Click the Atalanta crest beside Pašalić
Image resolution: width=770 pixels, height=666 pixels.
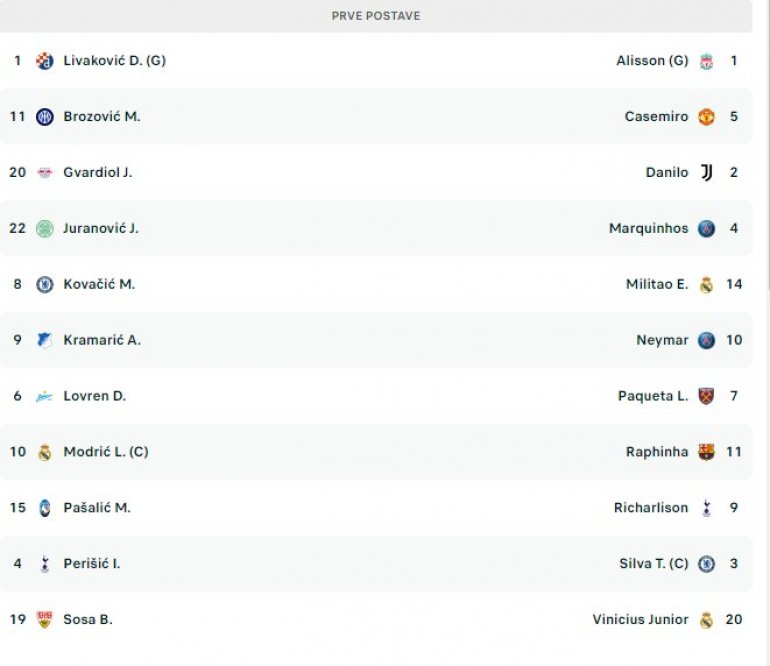click(x=44, y=508)
